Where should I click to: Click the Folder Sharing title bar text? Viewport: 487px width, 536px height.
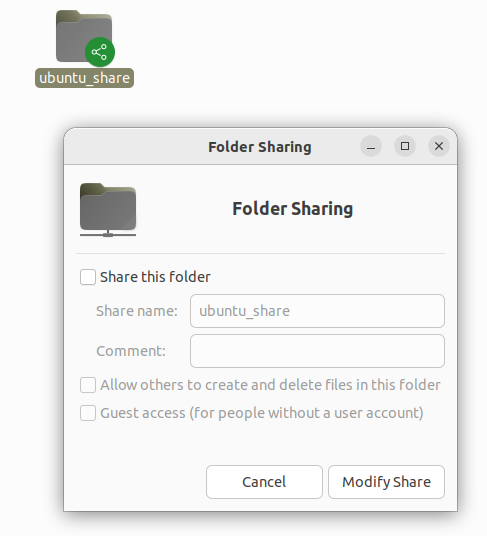tap(260, 147)
